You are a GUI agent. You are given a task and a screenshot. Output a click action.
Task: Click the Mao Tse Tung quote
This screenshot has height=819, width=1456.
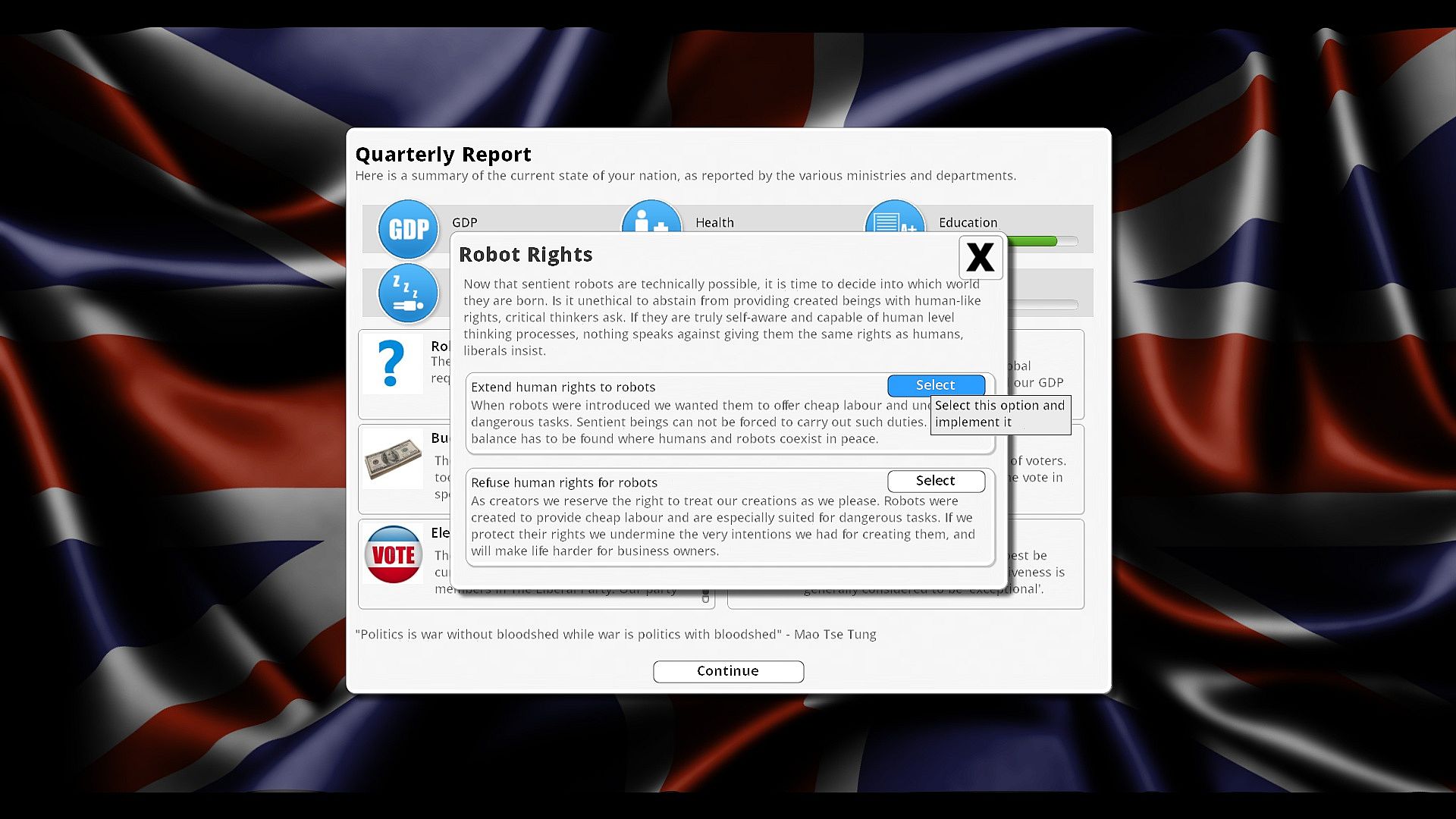615,634
